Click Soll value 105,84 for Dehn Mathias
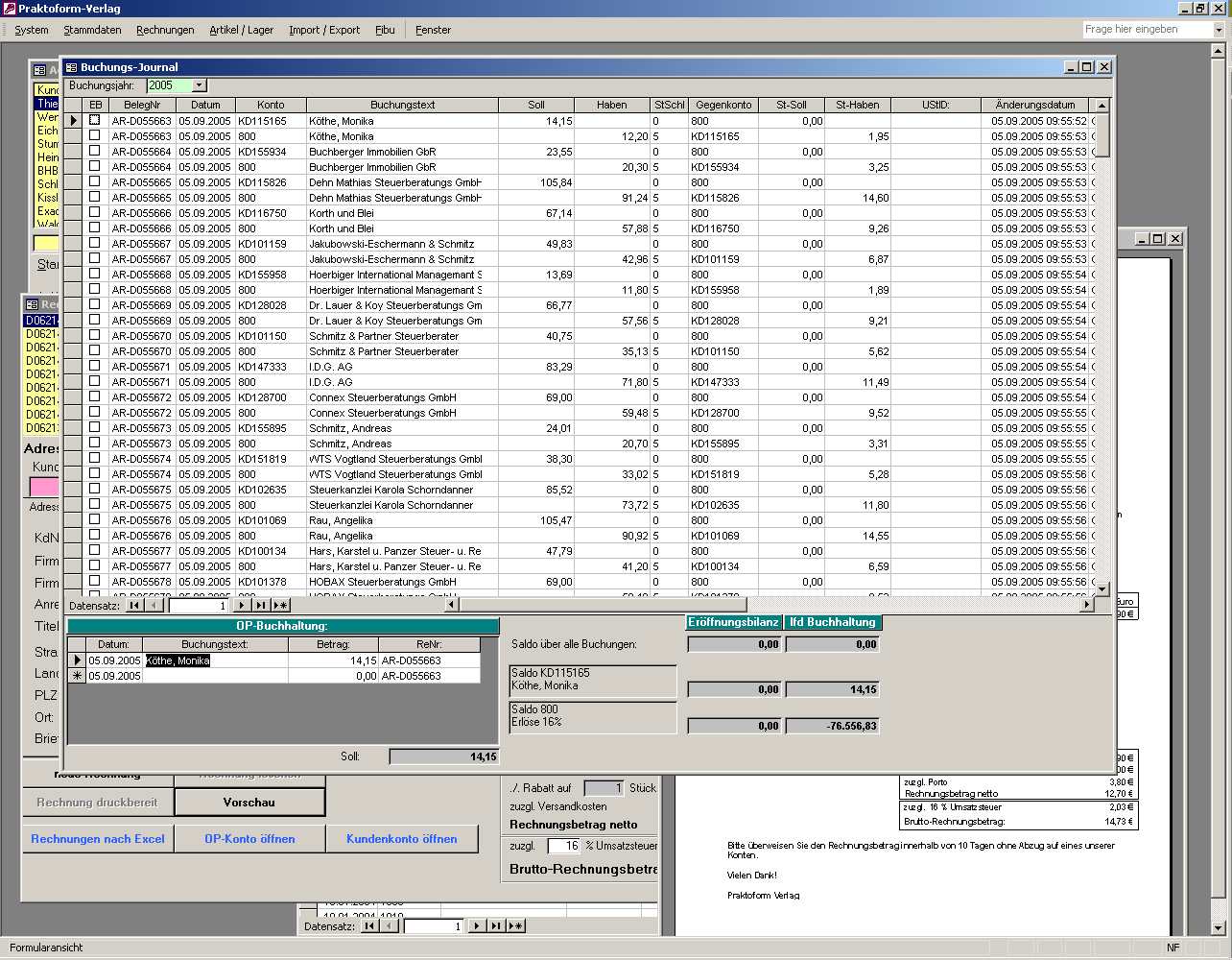The width and height of the screenshot is (1232, 960). click(x=536, y=181)
